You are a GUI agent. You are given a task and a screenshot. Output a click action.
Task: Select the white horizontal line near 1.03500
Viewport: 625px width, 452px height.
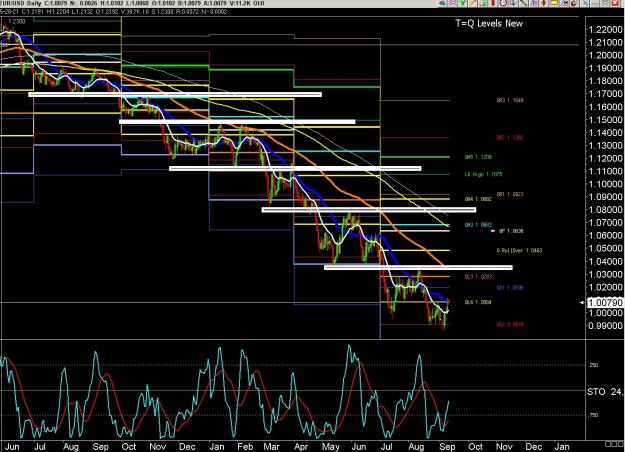(x=418, y=267)
